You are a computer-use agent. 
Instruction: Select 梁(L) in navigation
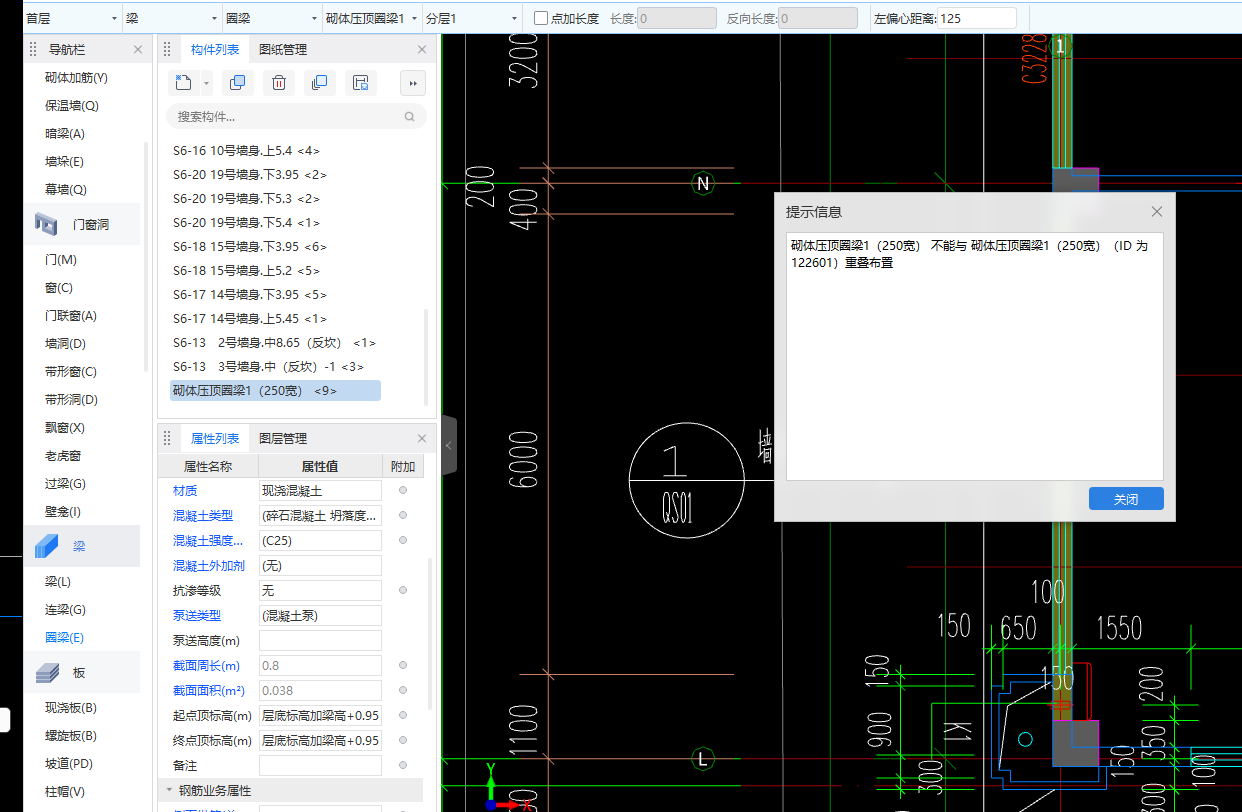(58, 581)
